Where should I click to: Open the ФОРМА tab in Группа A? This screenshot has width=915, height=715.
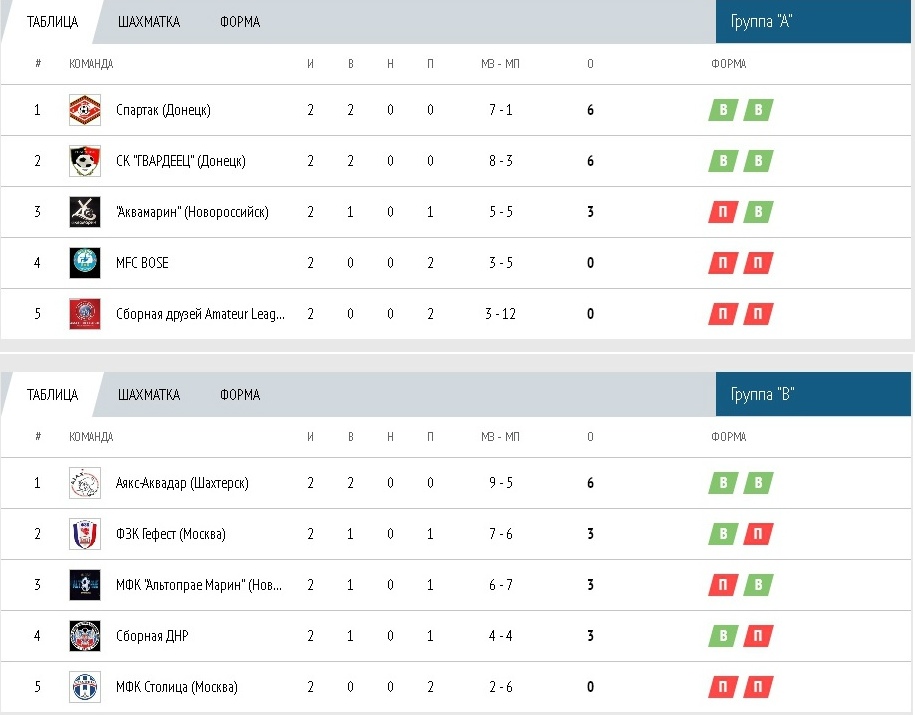pyautogui.click(x=240, y=22)
